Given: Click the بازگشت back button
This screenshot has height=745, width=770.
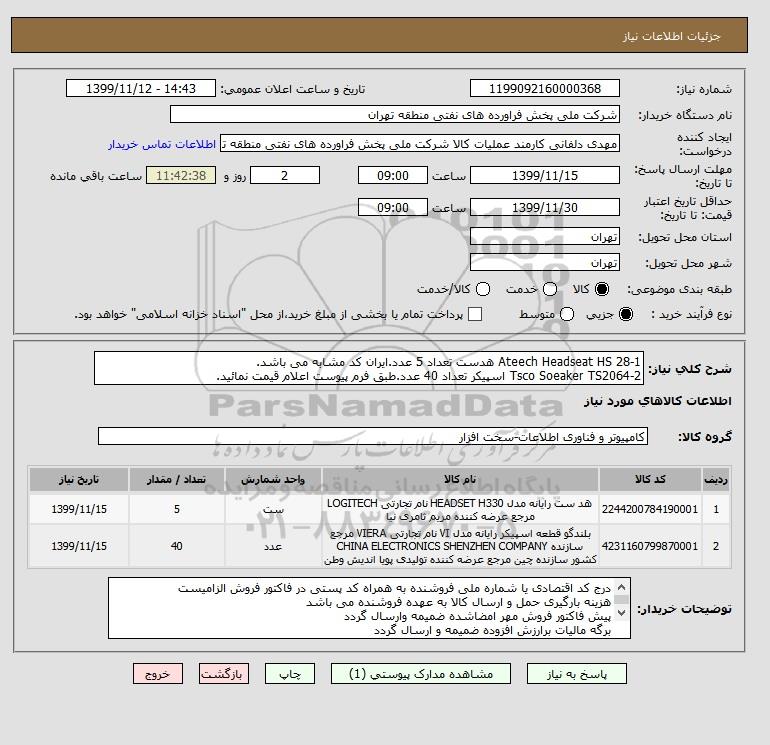Looking at the screenshot, I should point(224,674).
